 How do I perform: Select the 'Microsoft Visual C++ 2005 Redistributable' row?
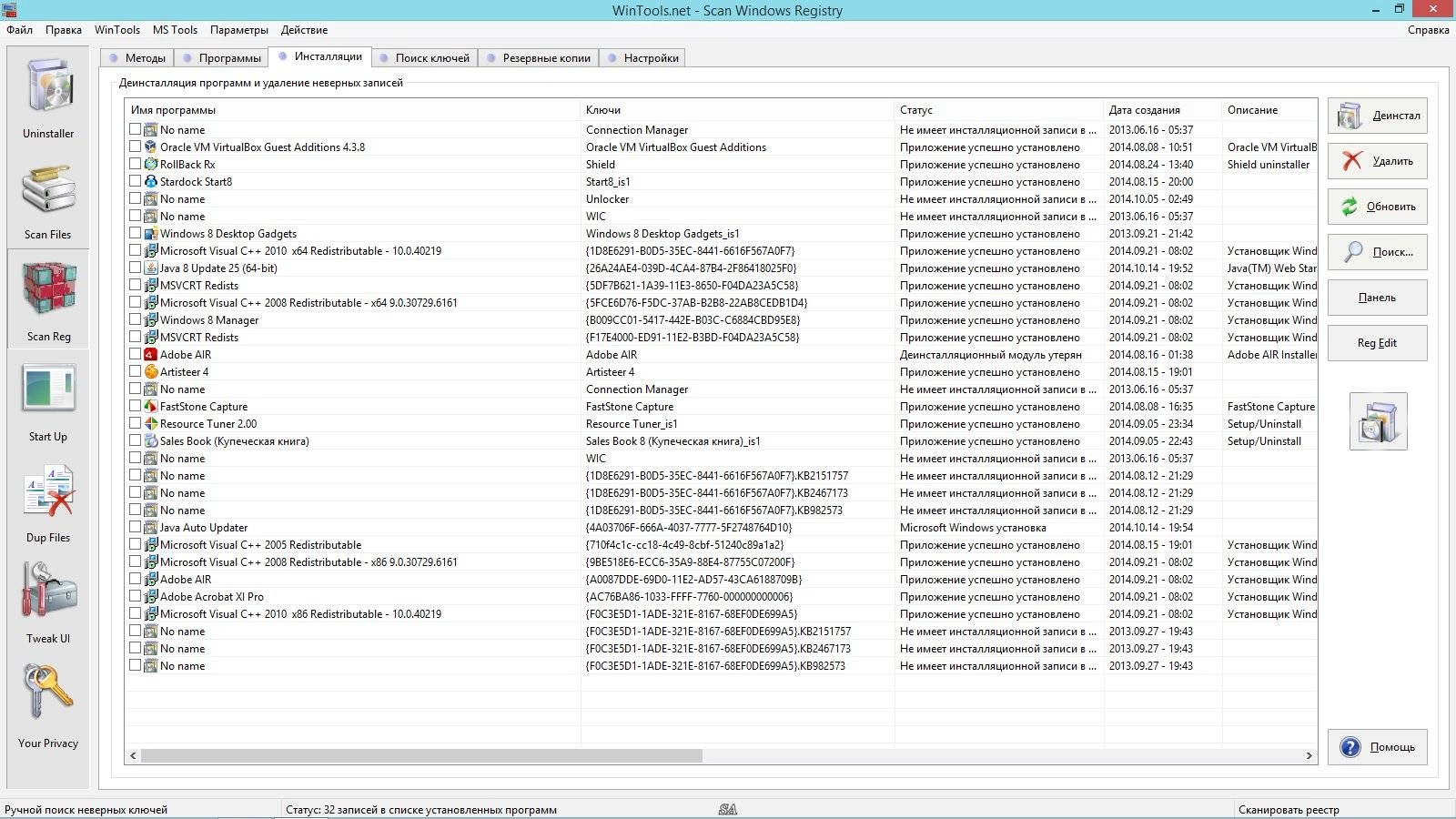click(721, 544)
